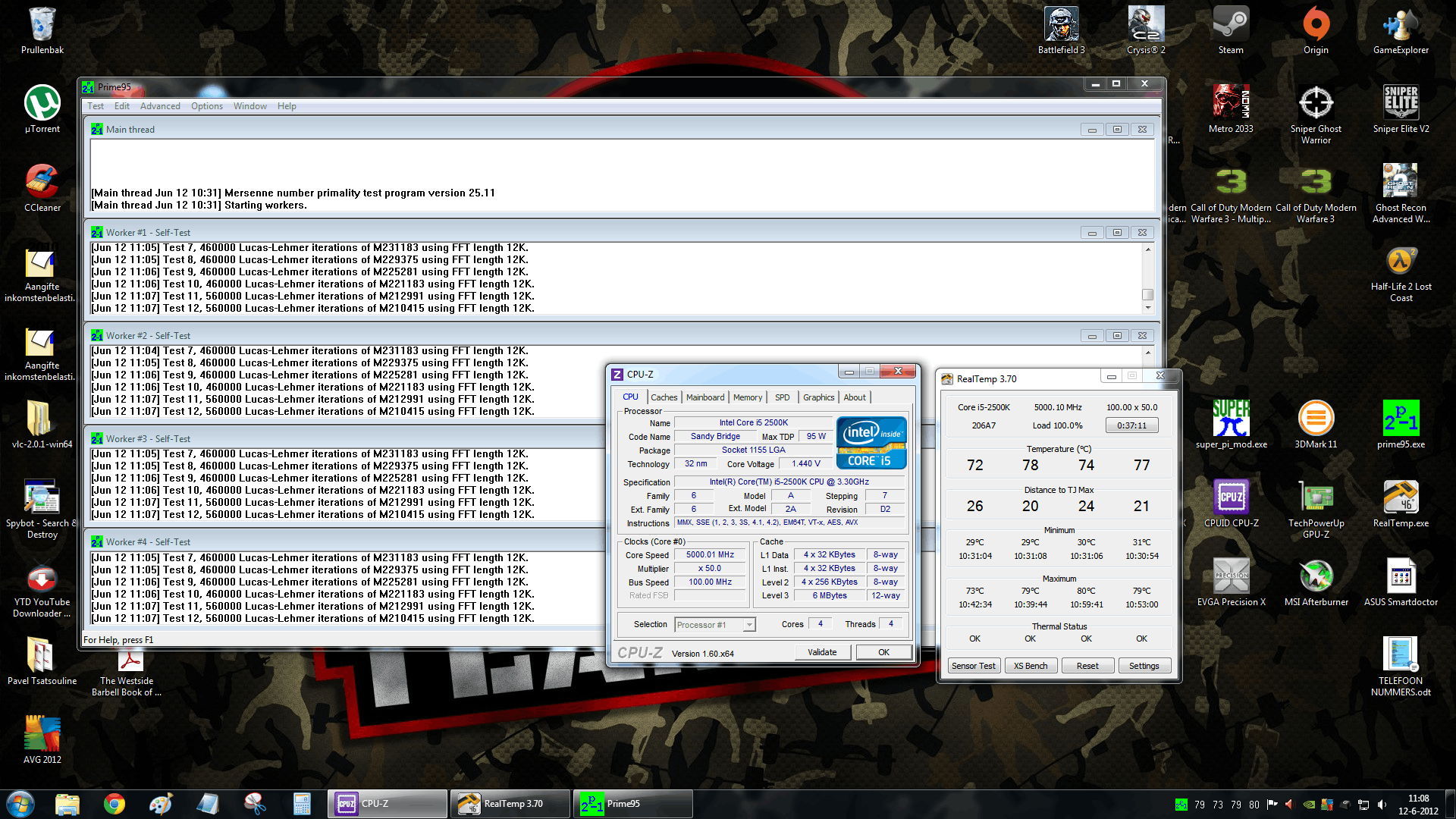Launch Battlefield 3 shortcut
The height and width of the screenshot is (819, 1456).
point(1061,30)
